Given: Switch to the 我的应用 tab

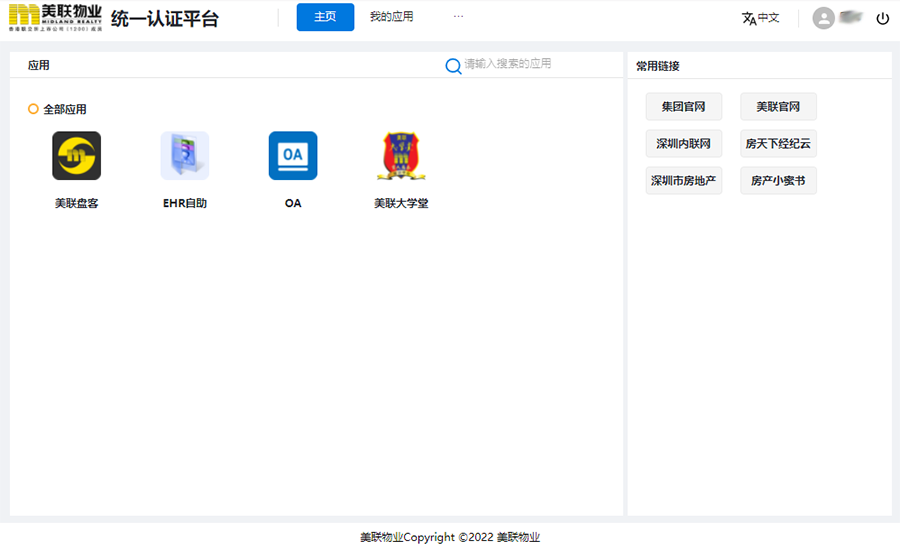Looking at the screenshot, I should pos(391,17).
